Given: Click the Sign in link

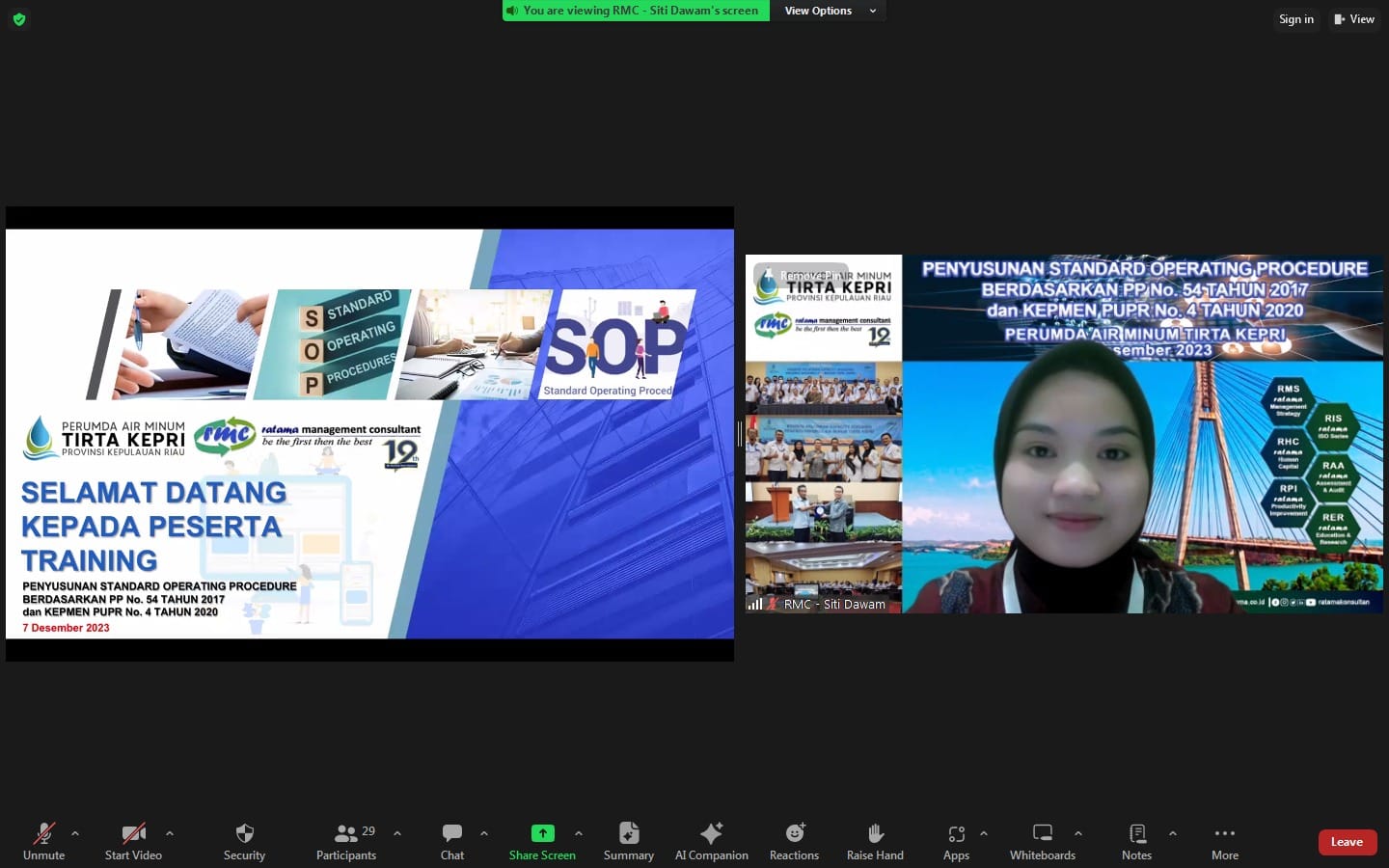Looking at the screenshot, I should click(1295, 19).
